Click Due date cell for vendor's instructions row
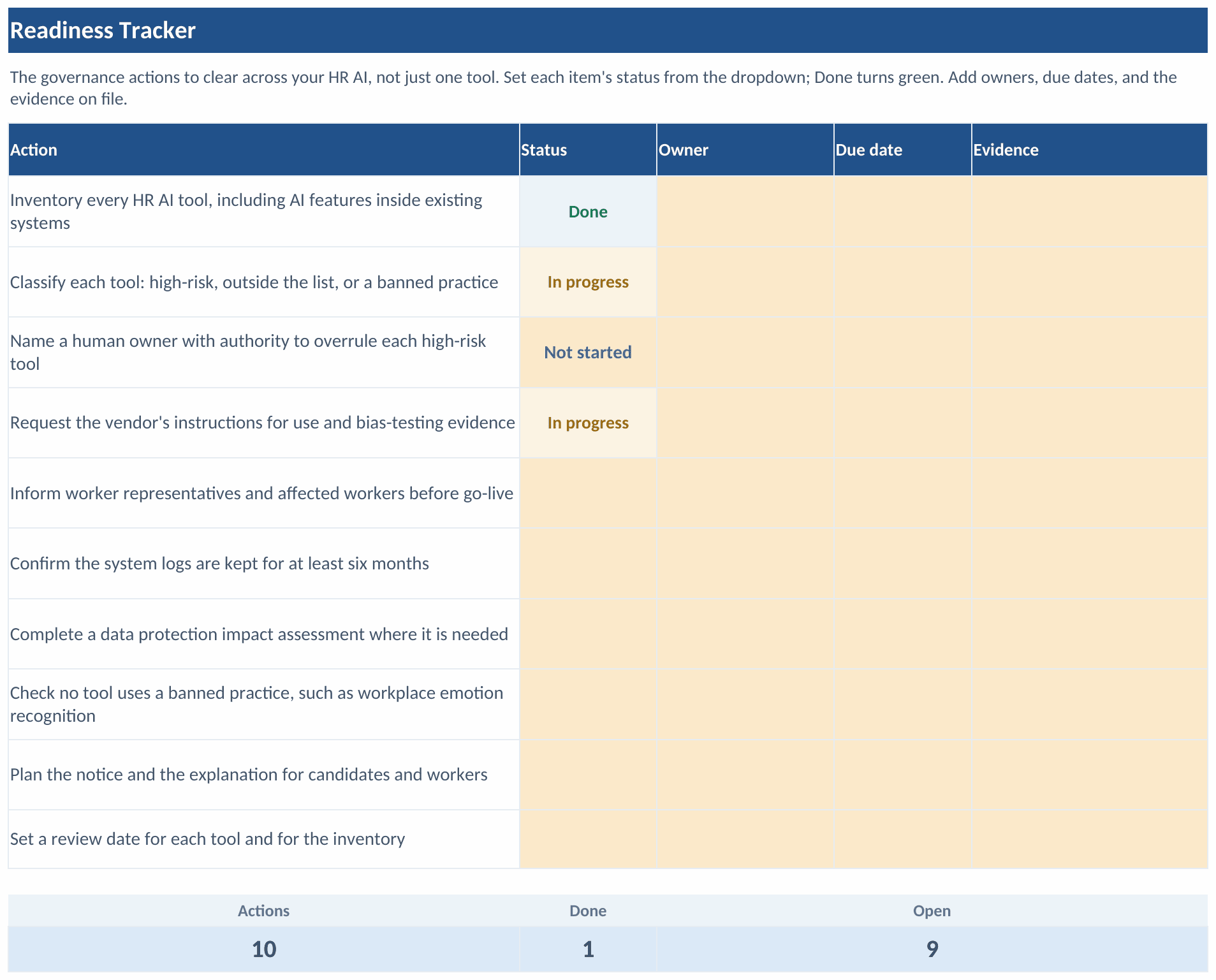The image size is (1216, 980). (x=903, y=423)
